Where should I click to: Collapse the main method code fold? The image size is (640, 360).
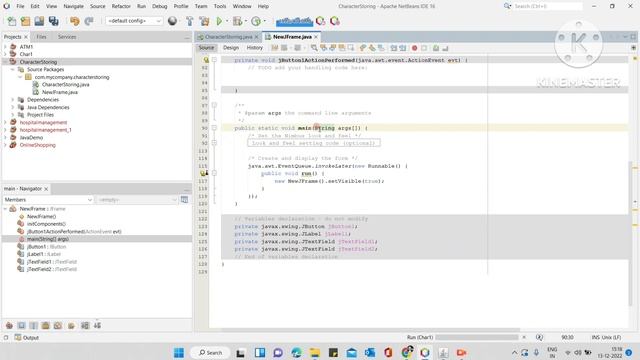click(214, 128)
